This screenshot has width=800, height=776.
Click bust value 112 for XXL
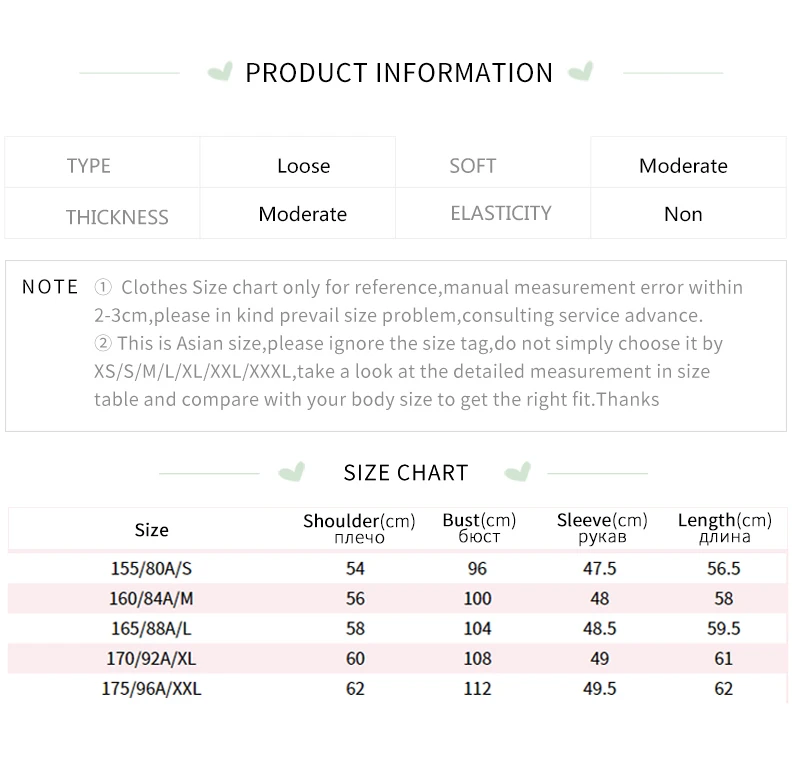[478, 689]
